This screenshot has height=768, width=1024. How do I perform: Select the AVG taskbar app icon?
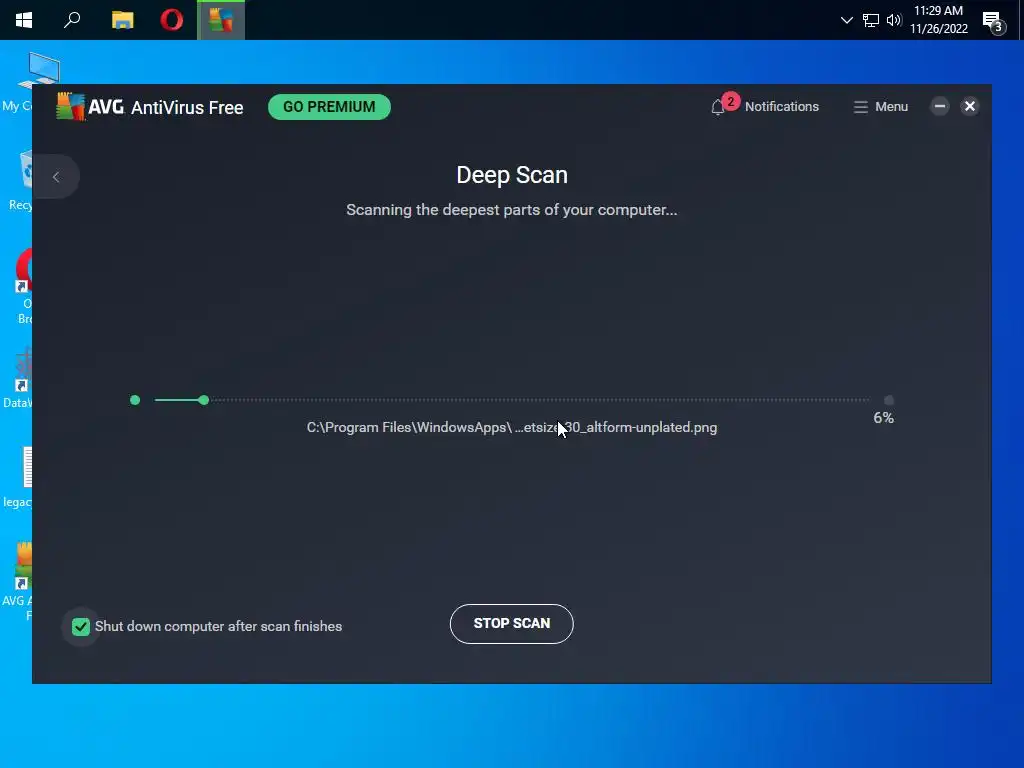221,20
